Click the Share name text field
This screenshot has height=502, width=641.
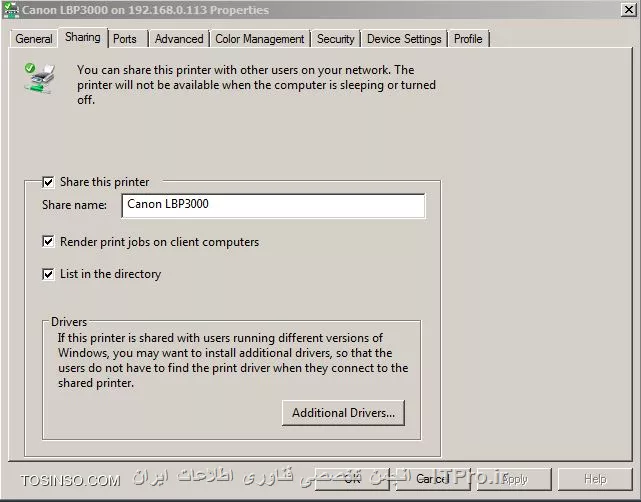click(x=273, y=206)
